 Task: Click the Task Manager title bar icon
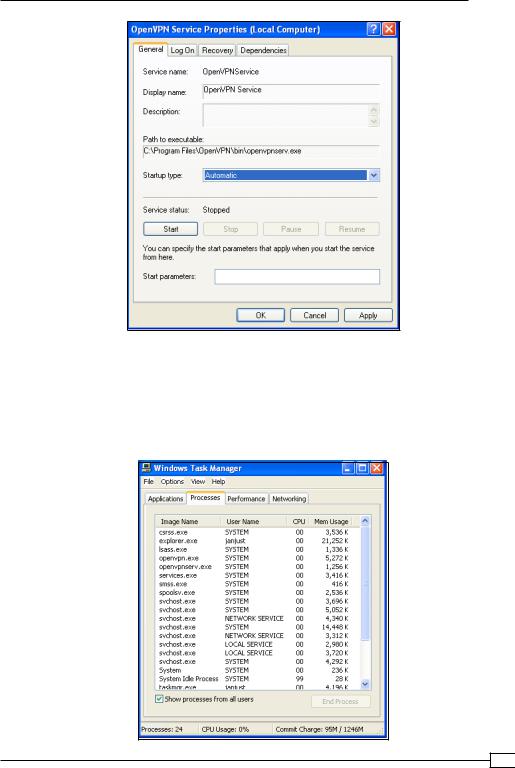146,468
